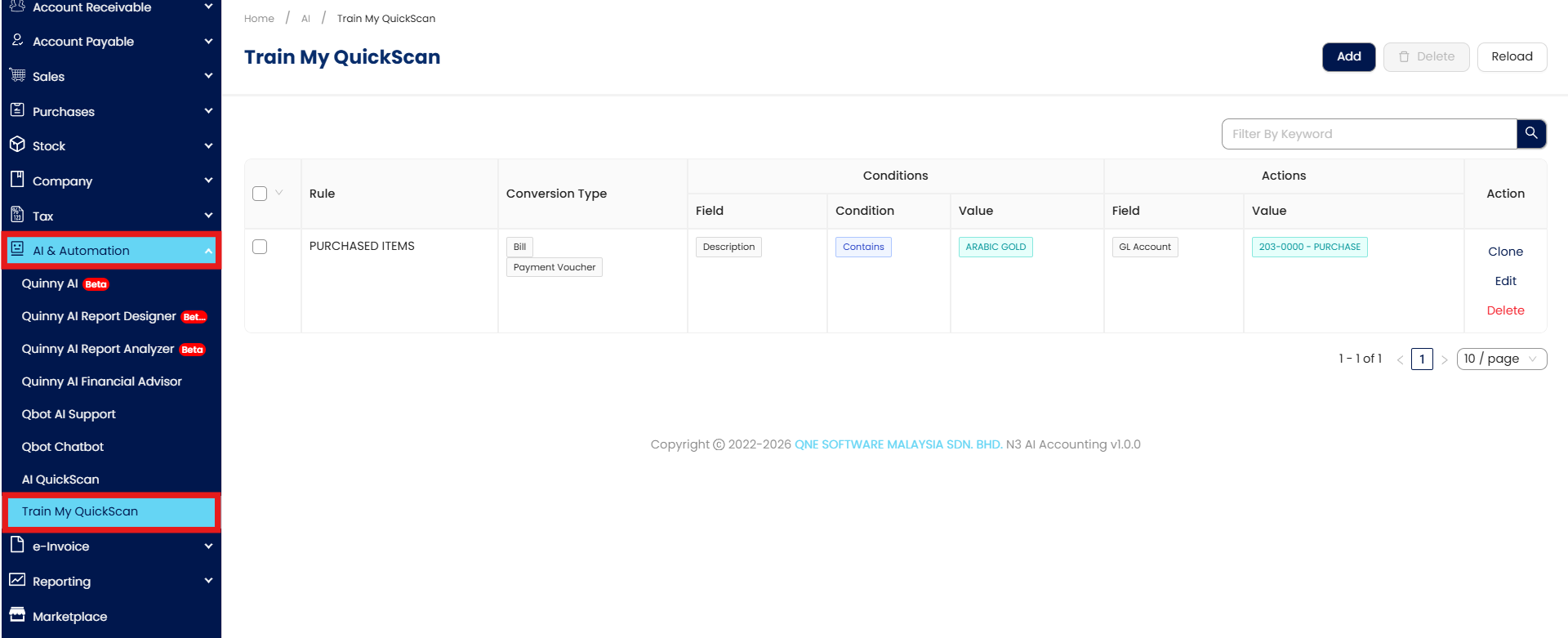Expand the Company menu chevron
The height and width of the screenshot is (638, 1568).
(x=208, y=181)
